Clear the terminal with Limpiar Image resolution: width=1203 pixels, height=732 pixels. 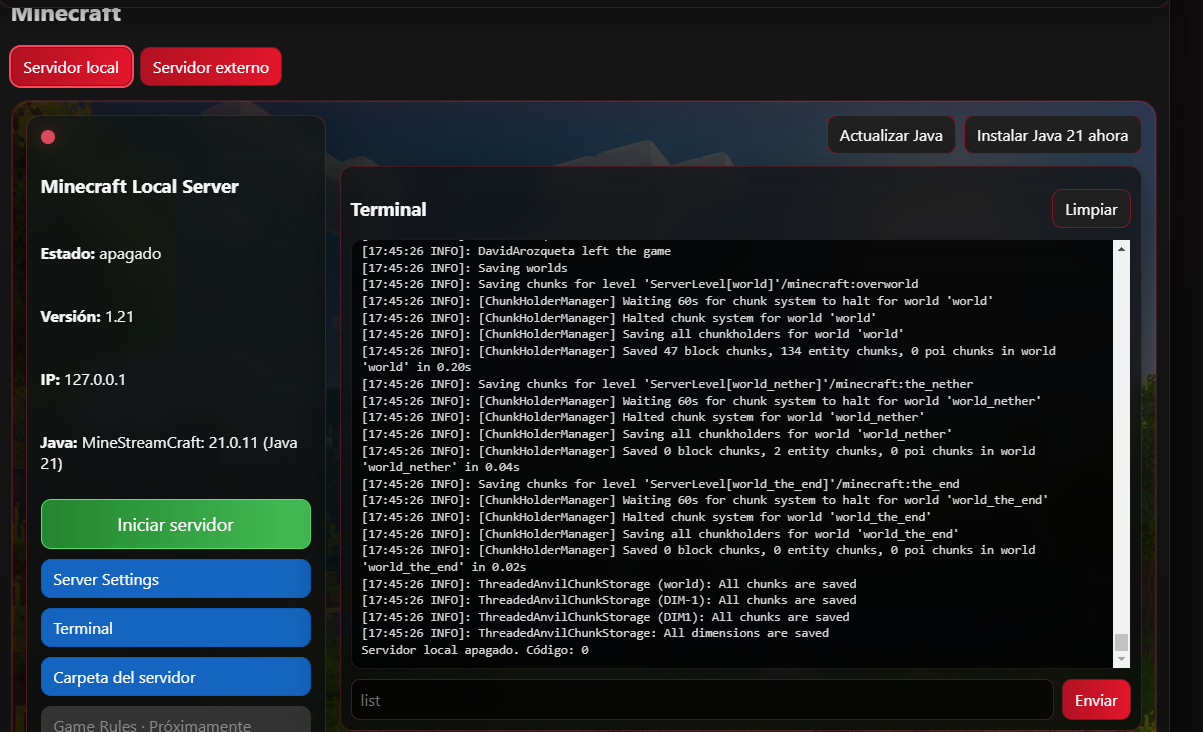pos(1091,209)
